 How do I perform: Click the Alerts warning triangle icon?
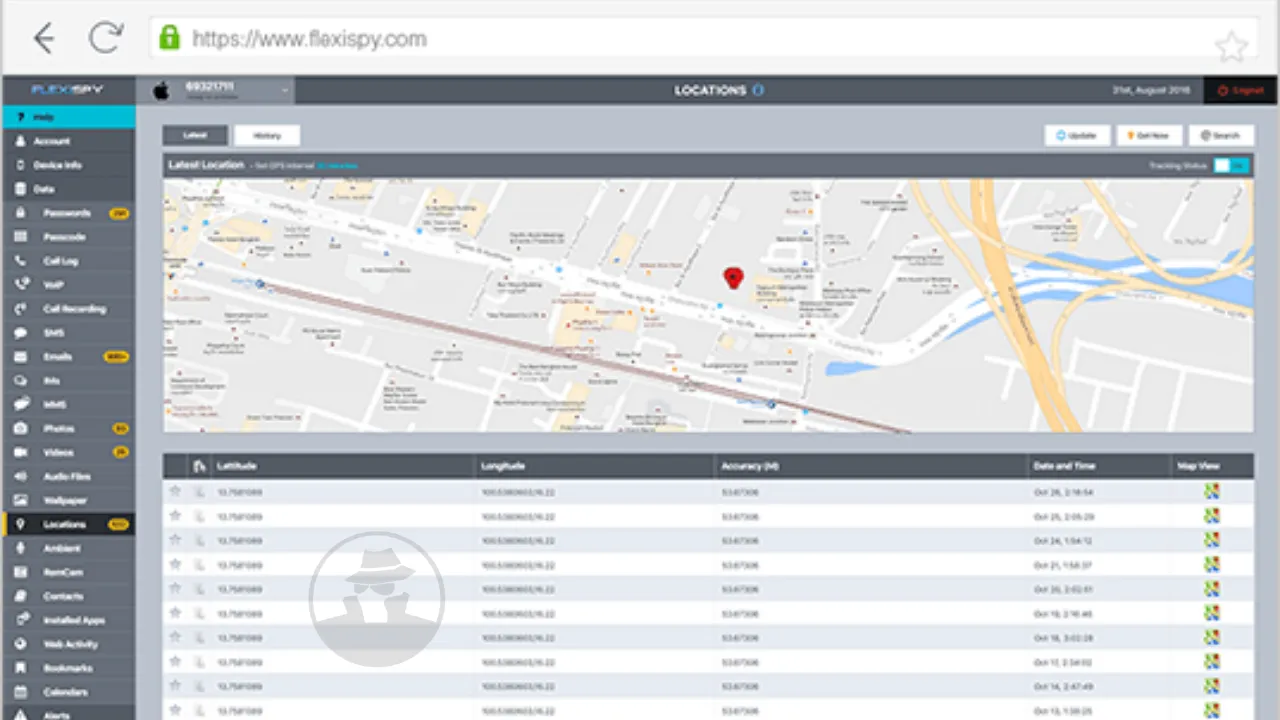click(x=21, y=714)
